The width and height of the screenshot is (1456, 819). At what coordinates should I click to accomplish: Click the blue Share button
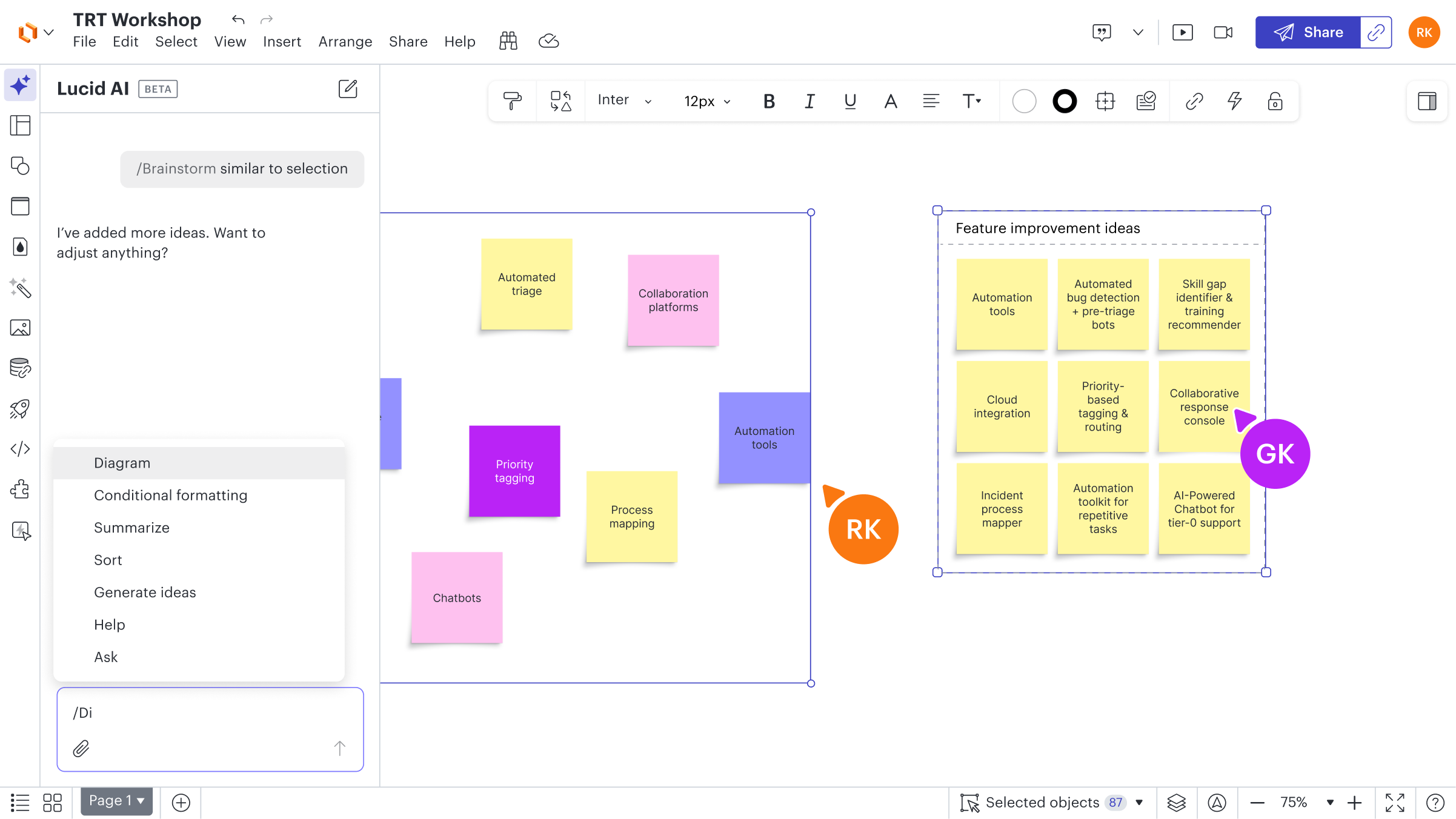point(1308,32)
